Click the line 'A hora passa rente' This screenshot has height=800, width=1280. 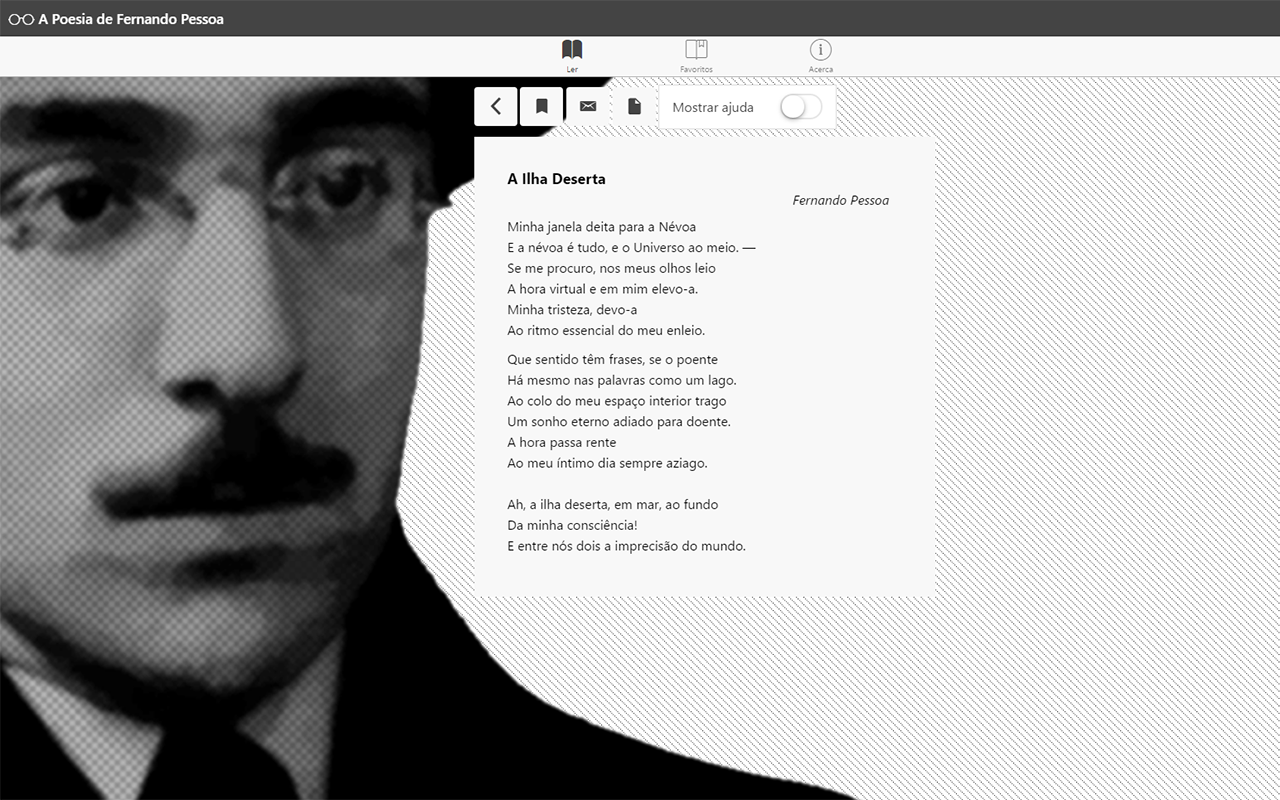tap(561, 443)
